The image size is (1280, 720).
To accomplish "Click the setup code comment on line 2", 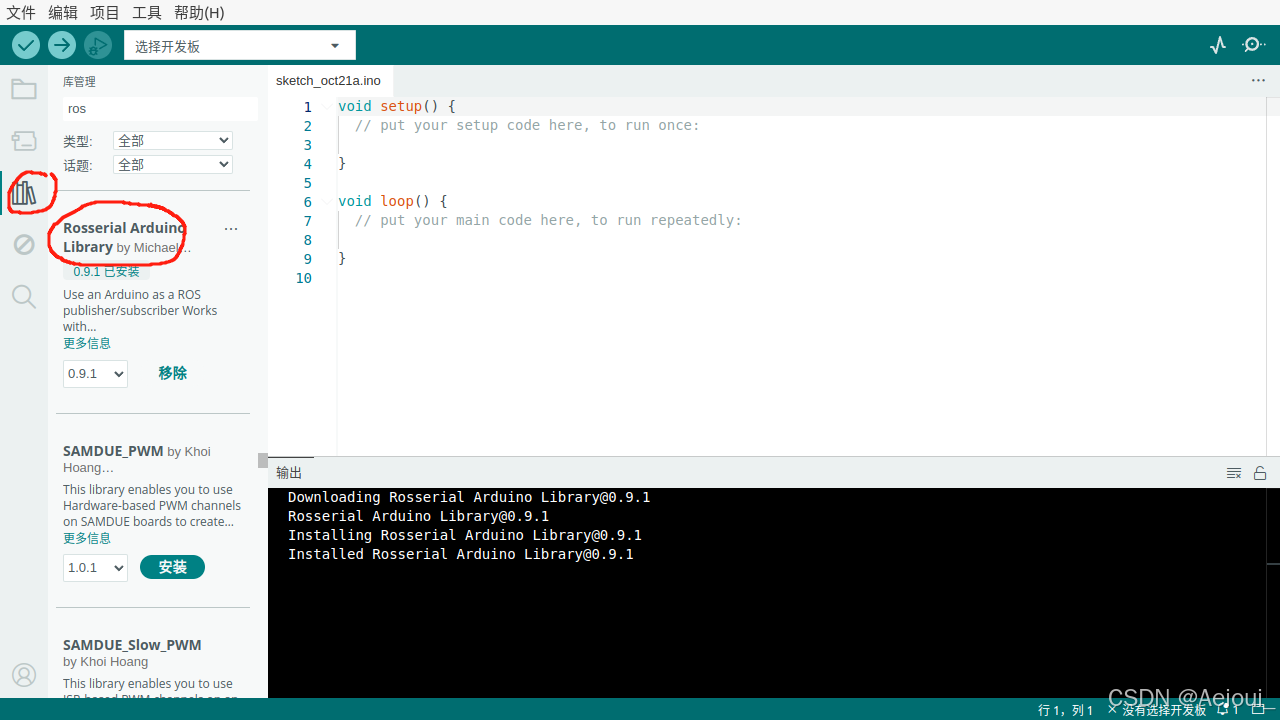I will tap(527, 125).
